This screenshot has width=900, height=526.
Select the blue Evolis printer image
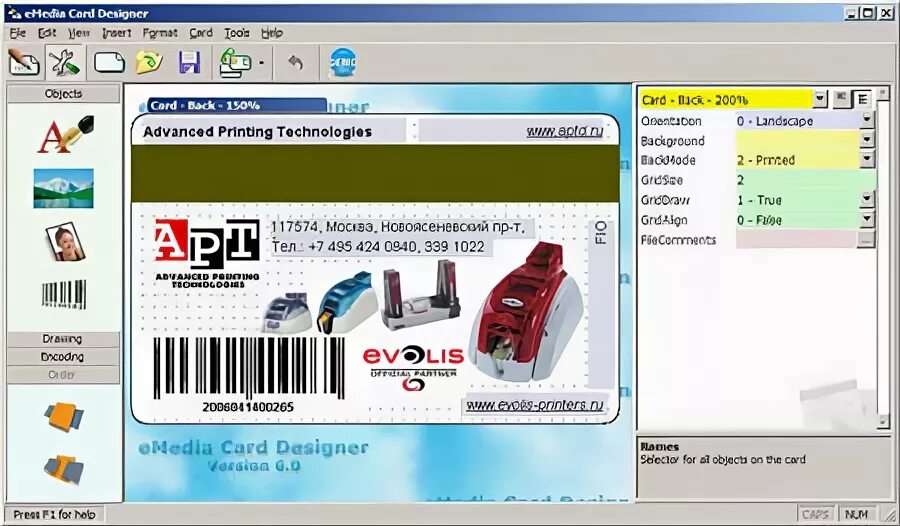347,303
